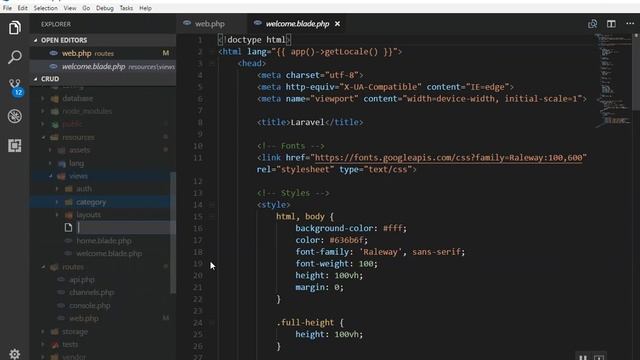Viewport: 640px width, 360px height.
Task: Open the View menu
Action: coord(70,8)
